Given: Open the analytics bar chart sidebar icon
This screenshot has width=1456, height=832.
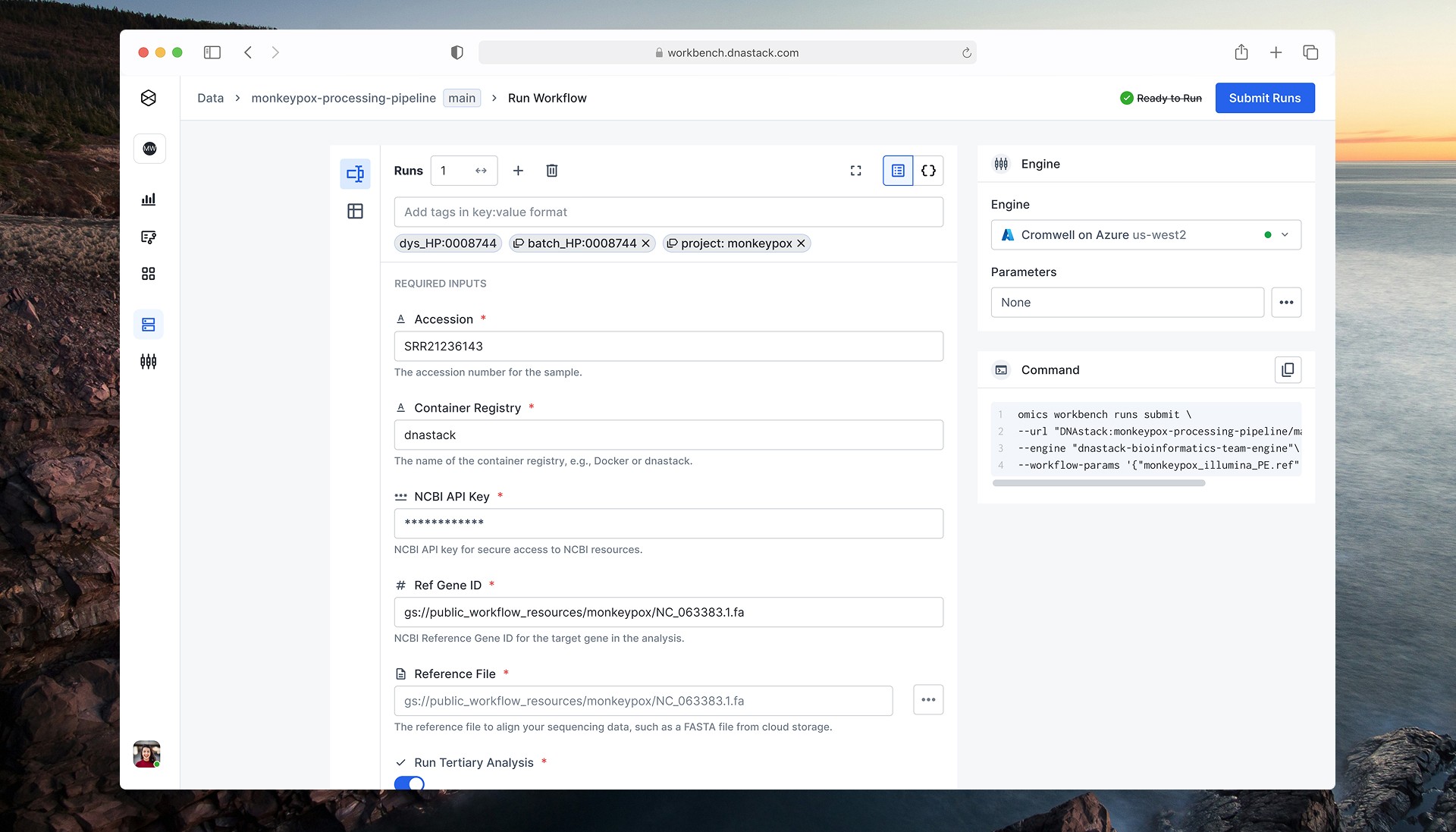Looking at the screenshot, I should (149, 199).
